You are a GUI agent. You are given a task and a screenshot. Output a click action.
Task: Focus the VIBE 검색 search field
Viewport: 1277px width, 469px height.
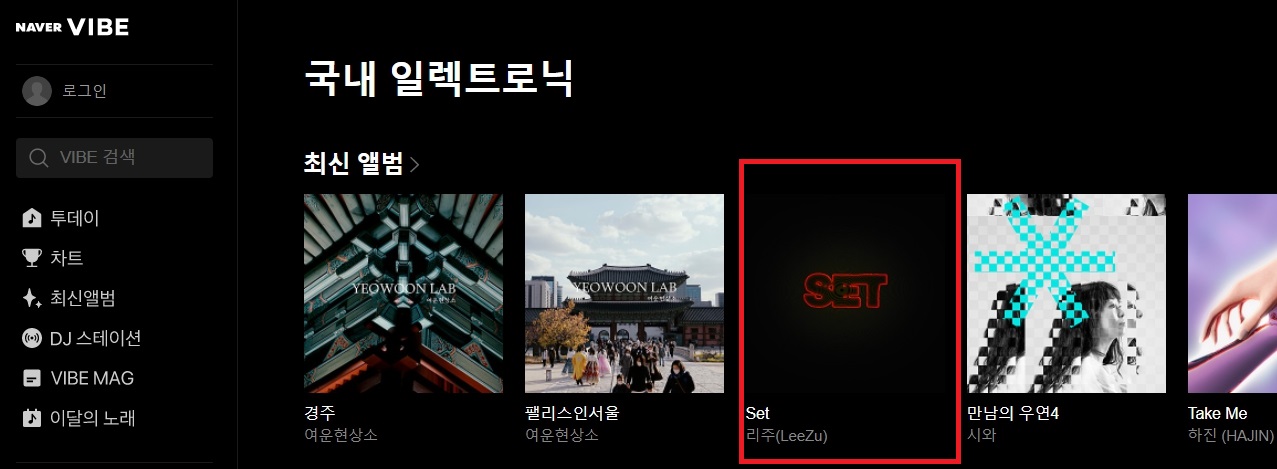[x=114, y=158]
